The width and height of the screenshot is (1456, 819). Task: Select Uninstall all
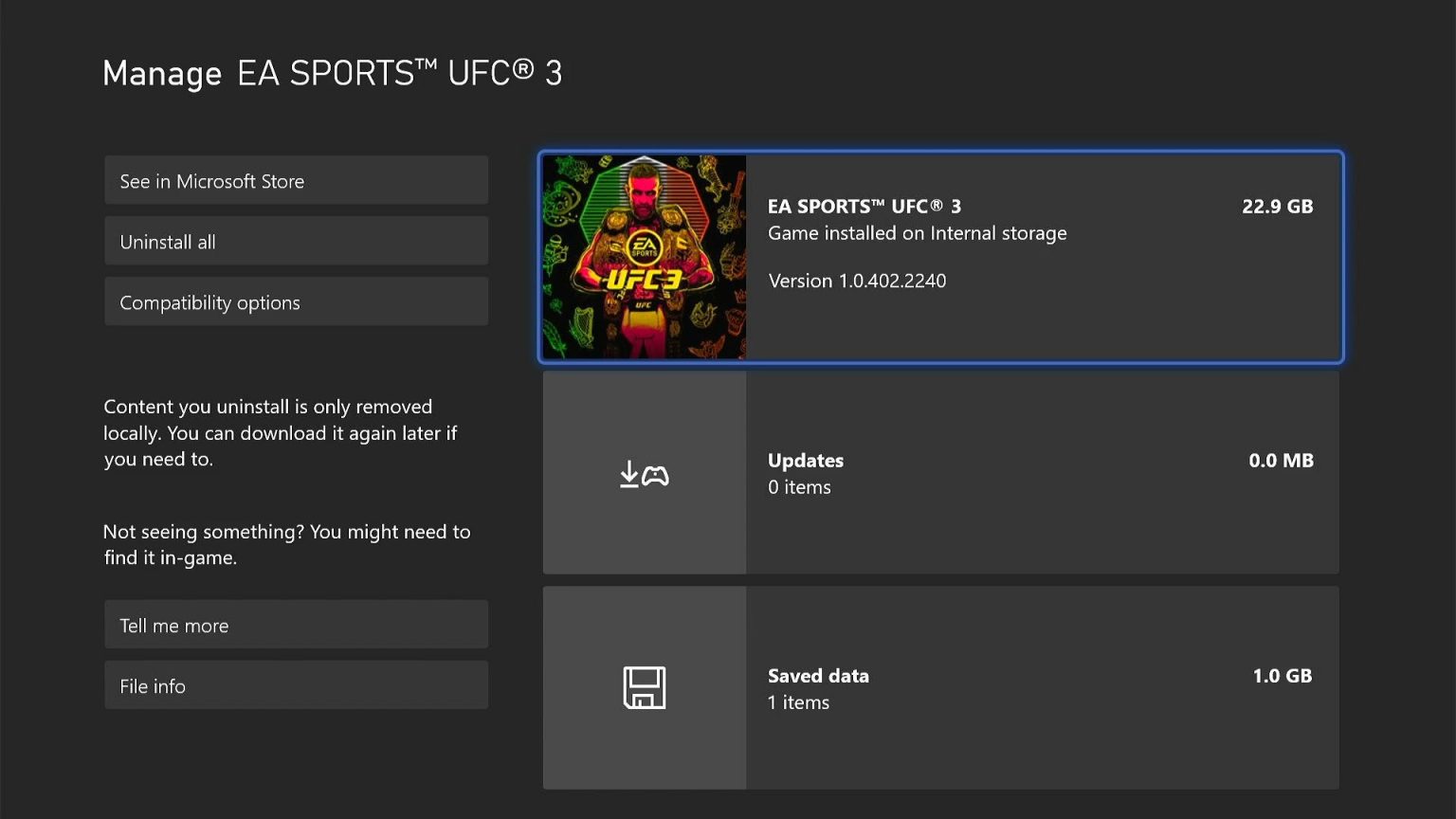tap(296, 241)
